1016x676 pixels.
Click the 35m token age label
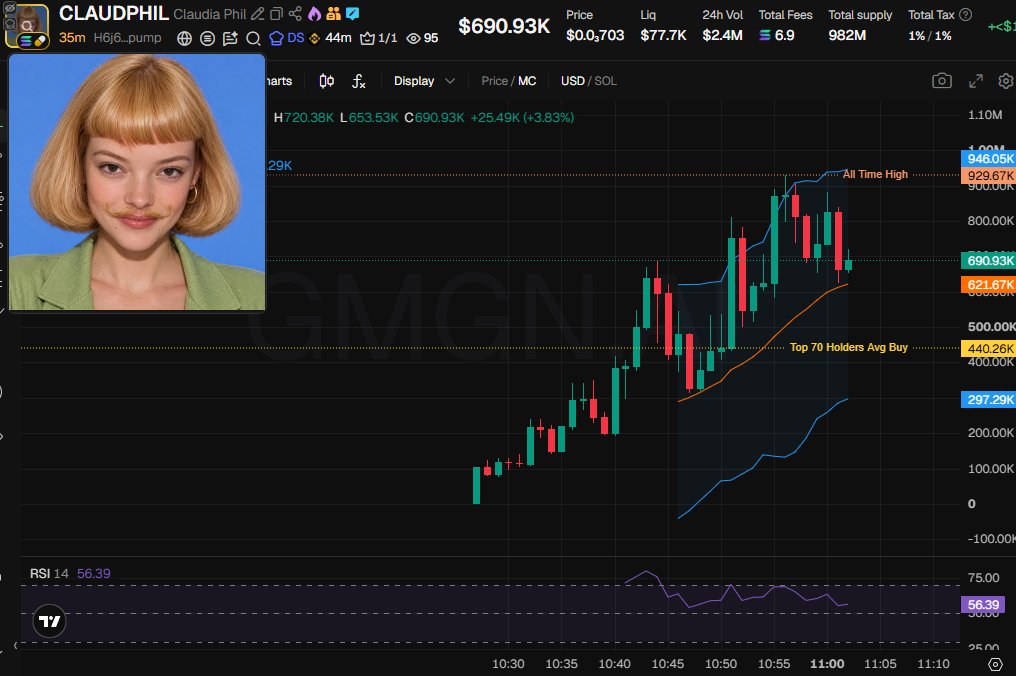point(72,38)
